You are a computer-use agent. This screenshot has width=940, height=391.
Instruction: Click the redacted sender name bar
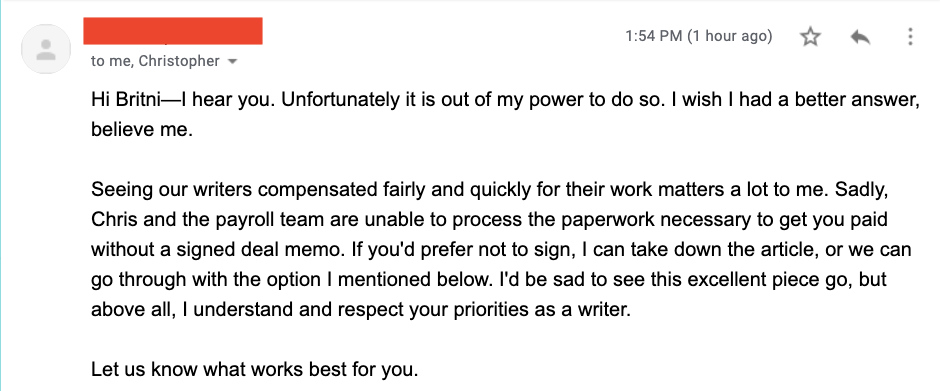pyautogui.click(x=173, y=31)
